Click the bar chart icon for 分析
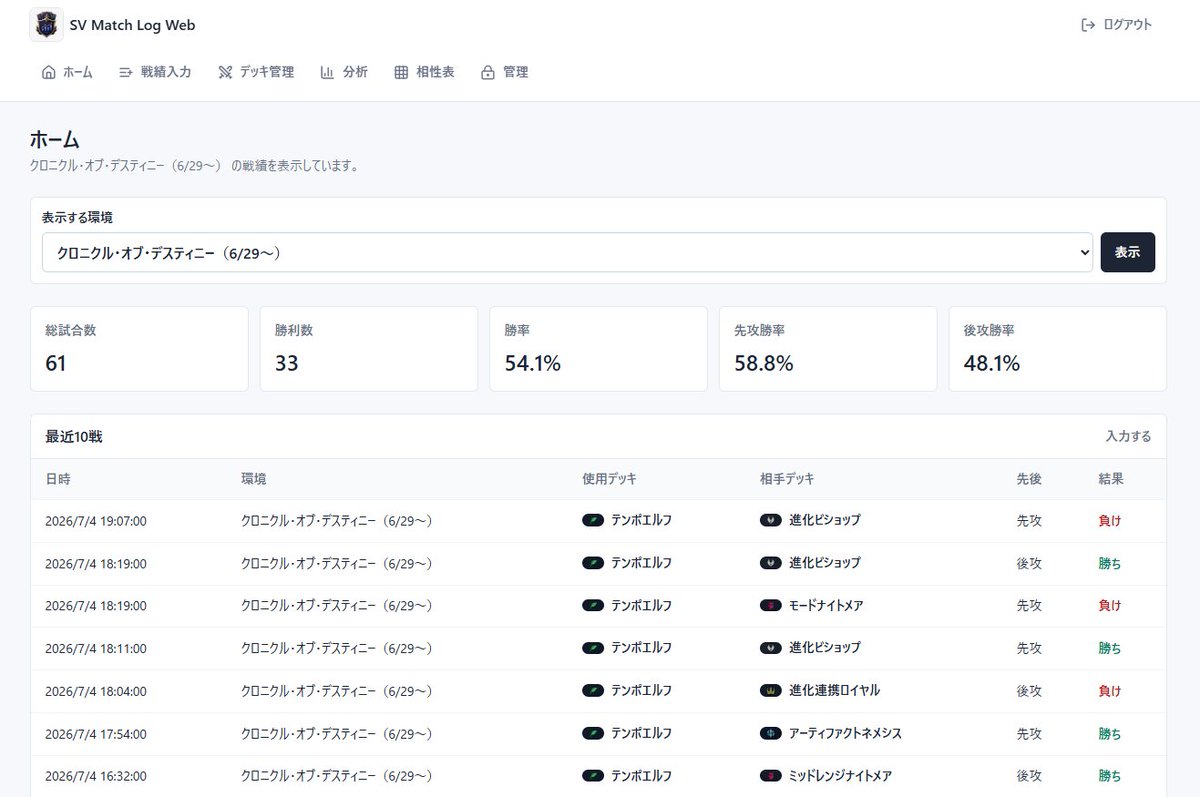Viewport: 1200px width, 797px height. coord(327,72)
